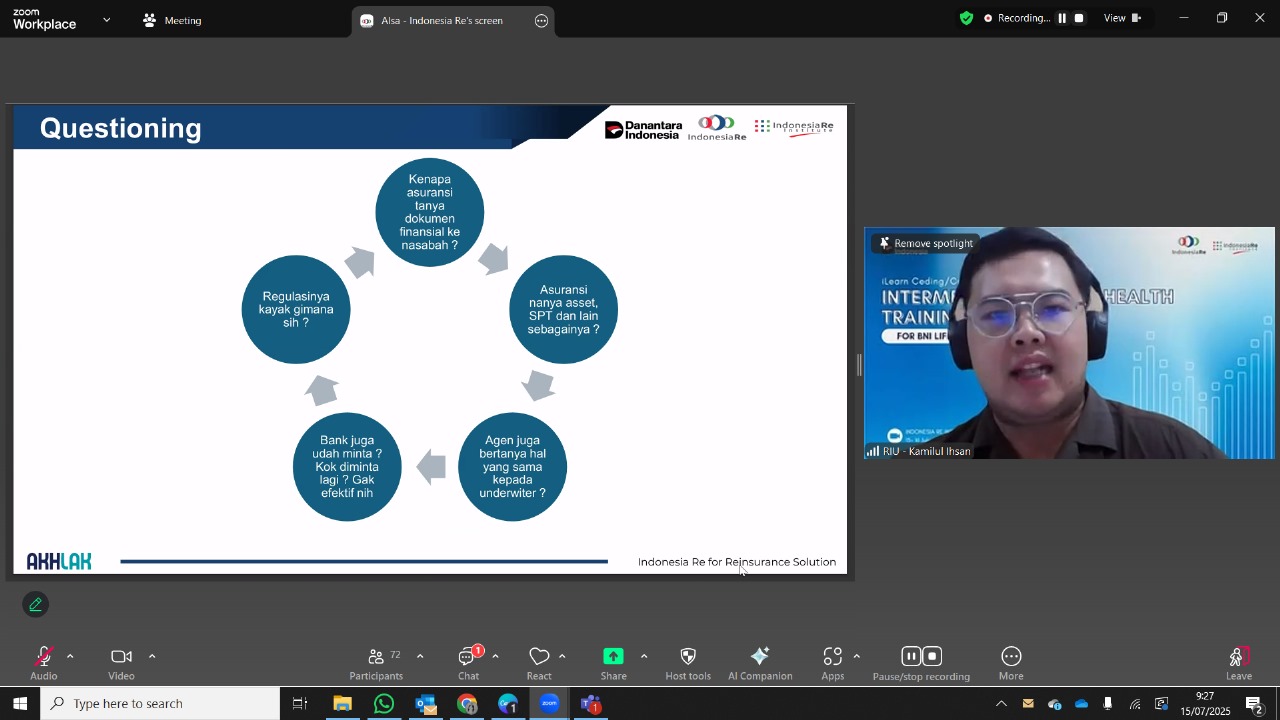1280x720 pixels.
Task: Expand the video options arrow
Action: click(x=152, y=657)
